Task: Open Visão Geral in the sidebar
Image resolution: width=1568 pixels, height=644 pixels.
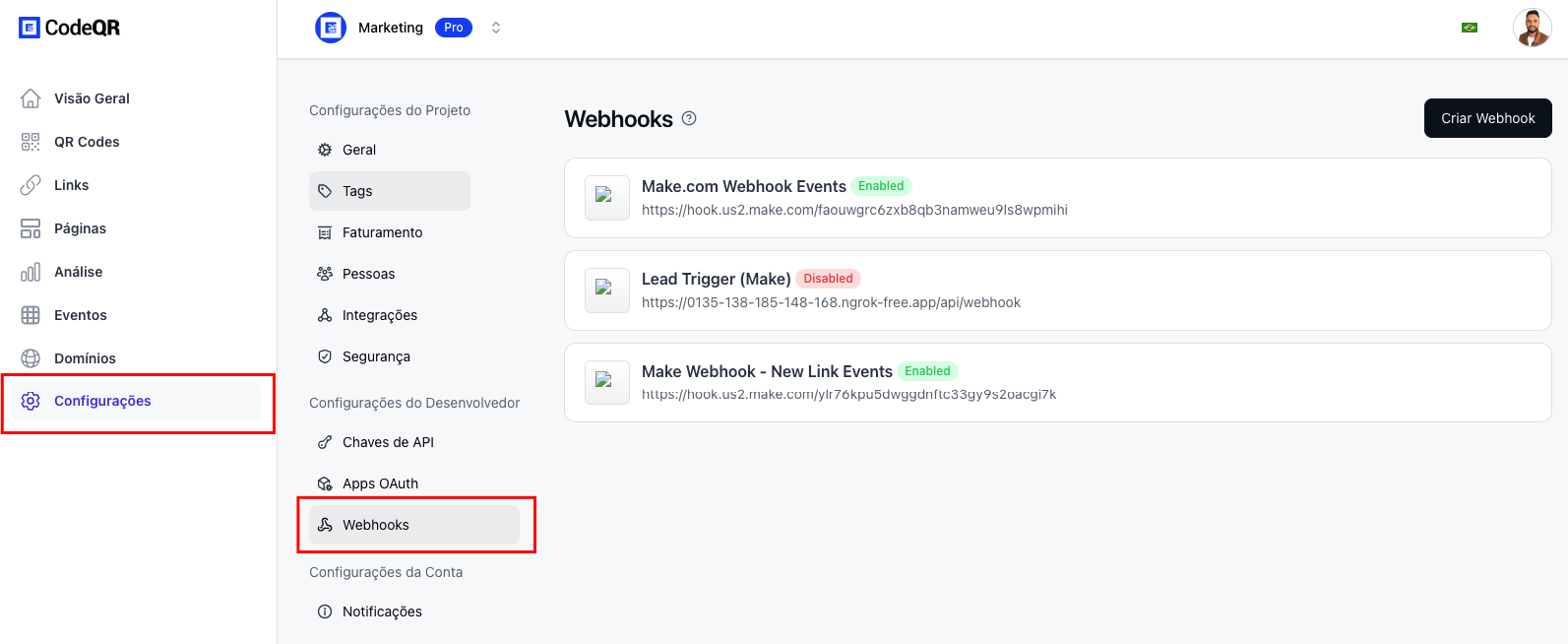Action: pos(92,98)
